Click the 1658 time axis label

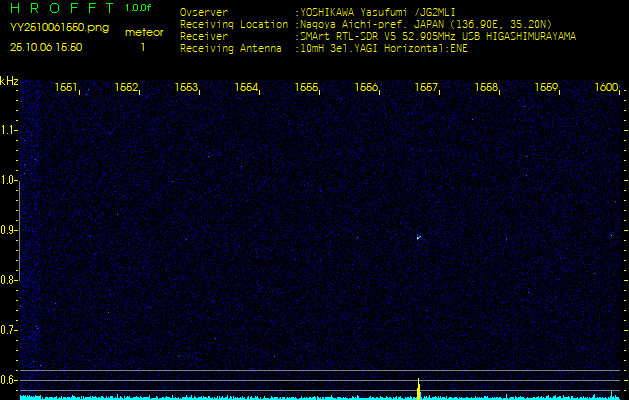[x=486, y=87]
